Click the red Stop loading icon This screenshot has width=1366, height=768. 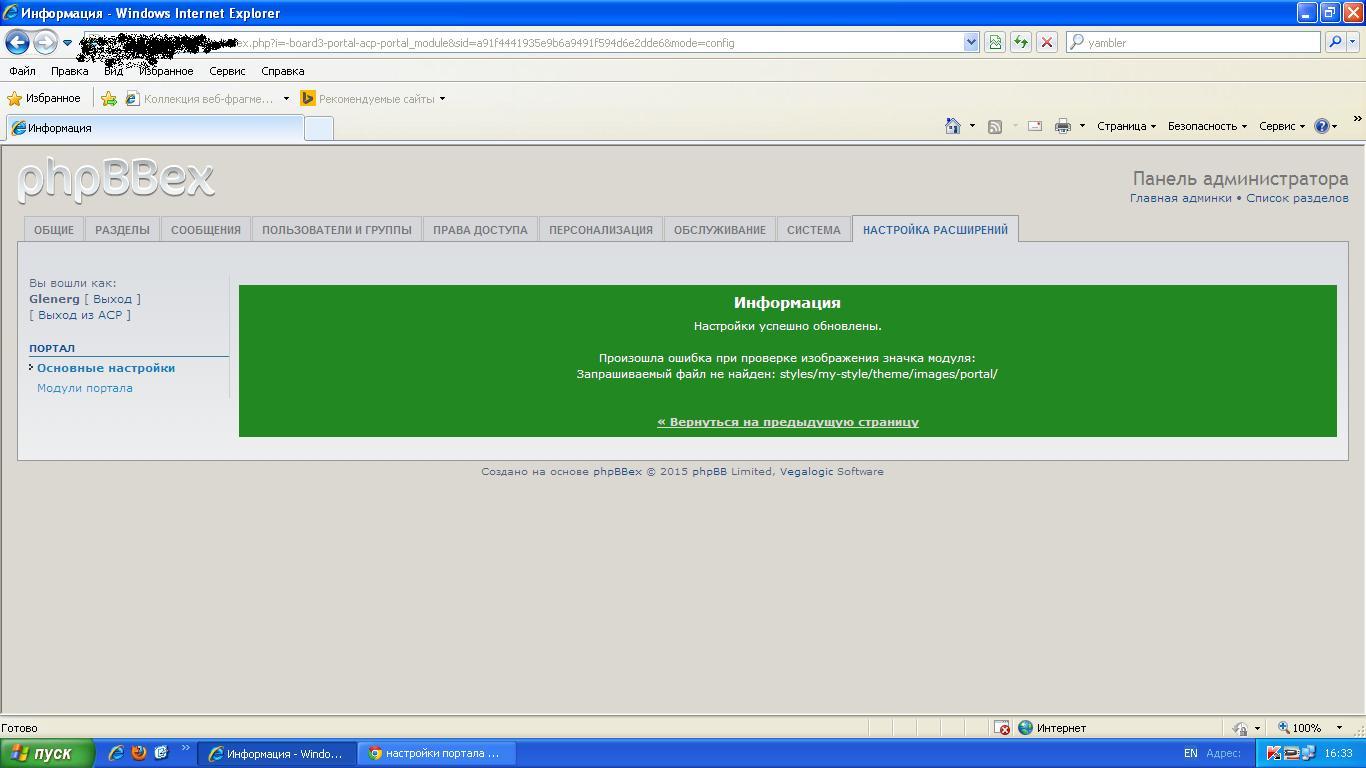(x=1046, y=42)
